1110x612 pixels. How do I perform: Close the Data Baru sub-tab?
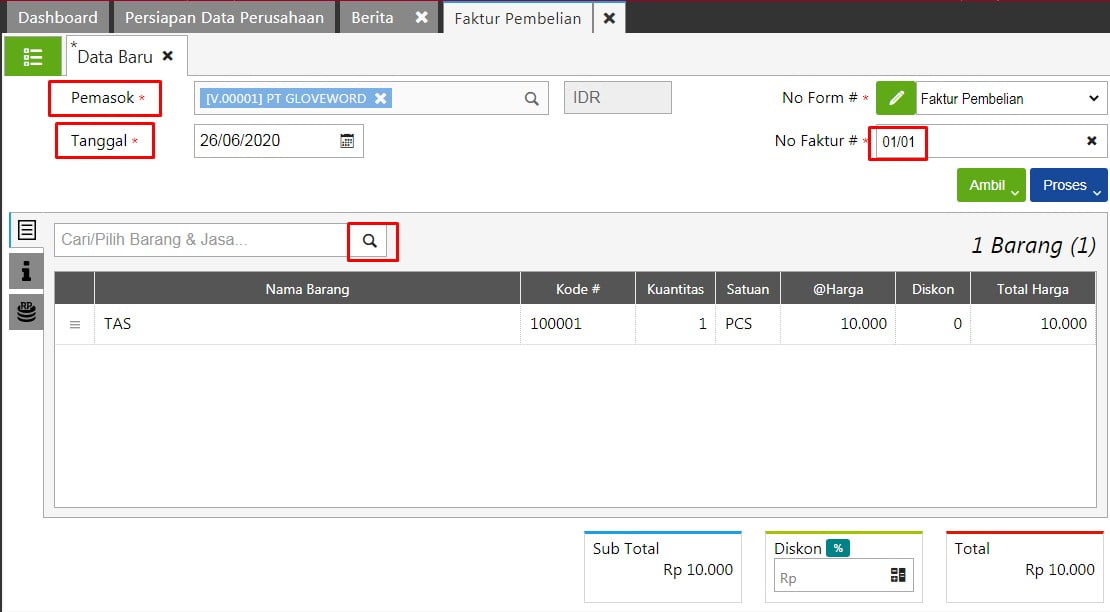click(x=168, y=55)
